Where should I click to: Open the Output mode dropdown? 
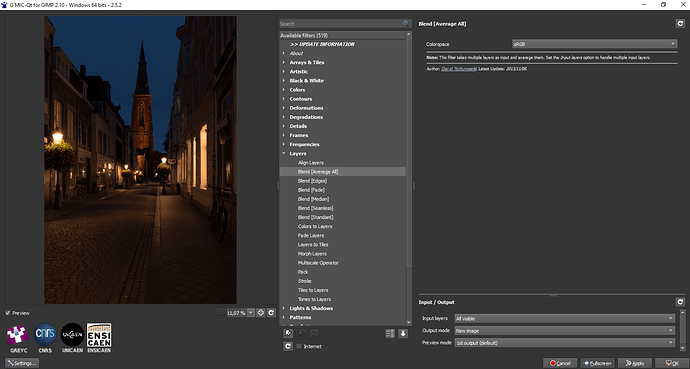tap(565, 330)
